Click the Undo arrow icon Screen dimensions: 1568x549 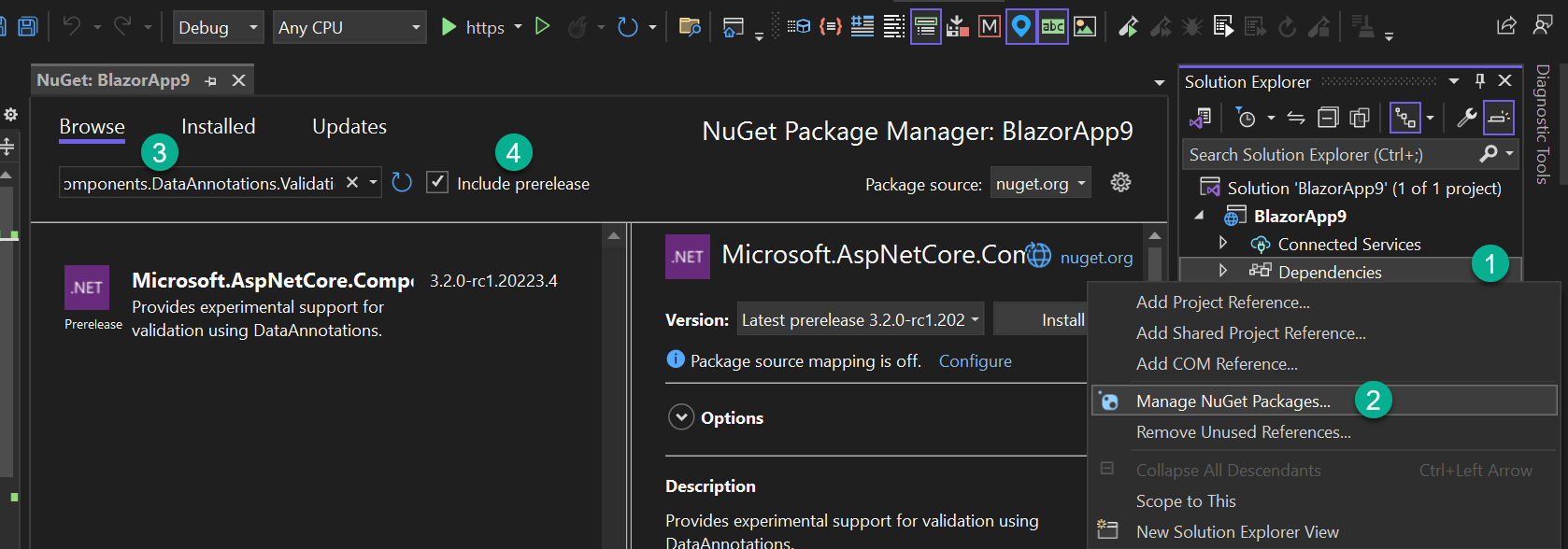(x=72, y=26)
